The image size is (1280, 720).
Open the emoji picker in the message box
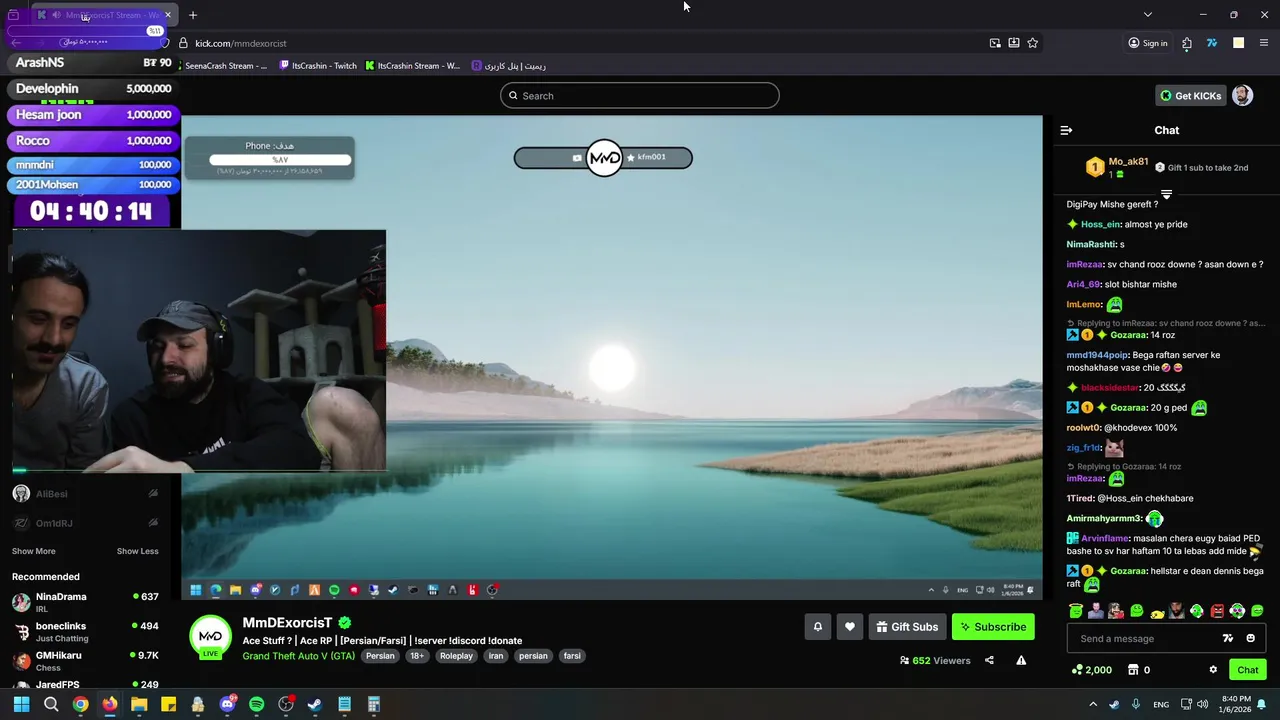pyautogui.click(x=1250, y=638)
